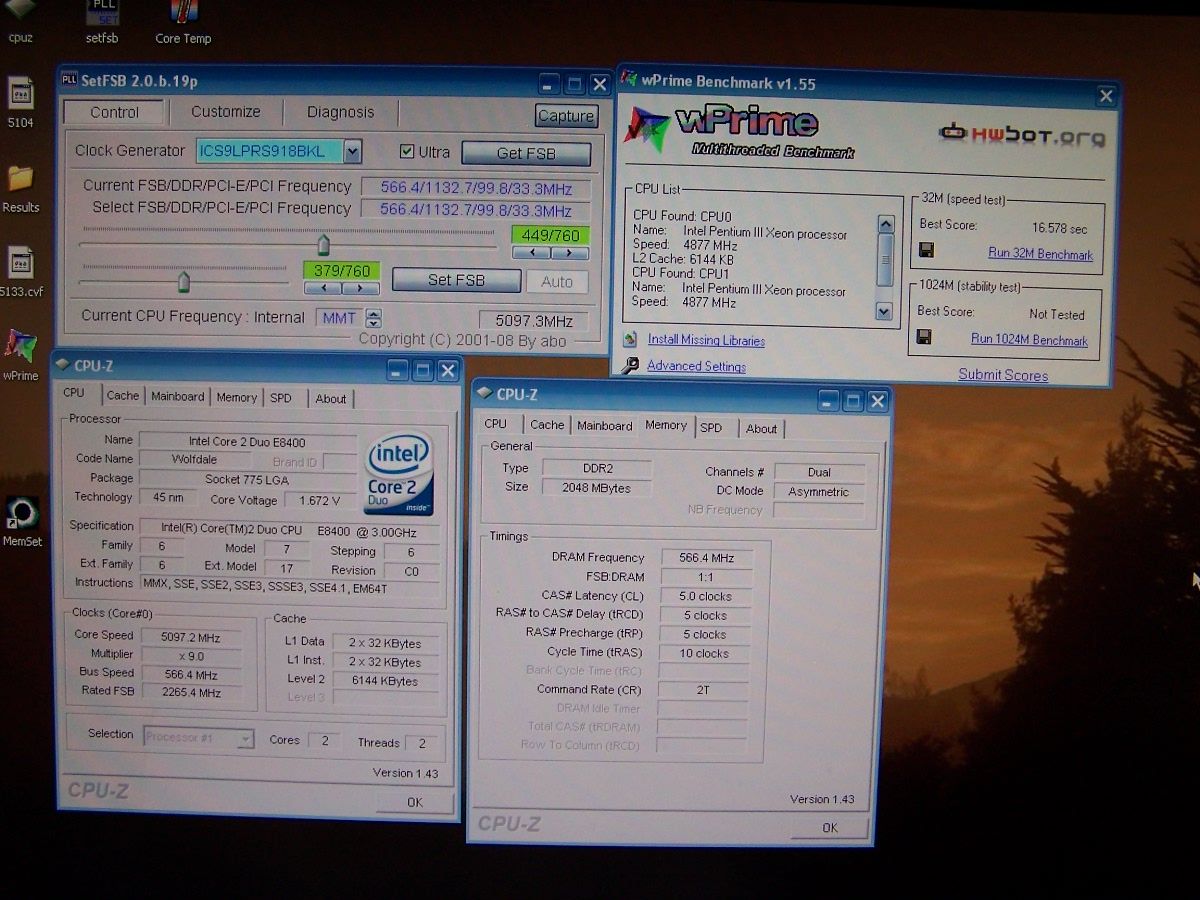Click the Core Voltage 1.672 V value
Viewport: 1200px width, 900px height.
[320, 500]
